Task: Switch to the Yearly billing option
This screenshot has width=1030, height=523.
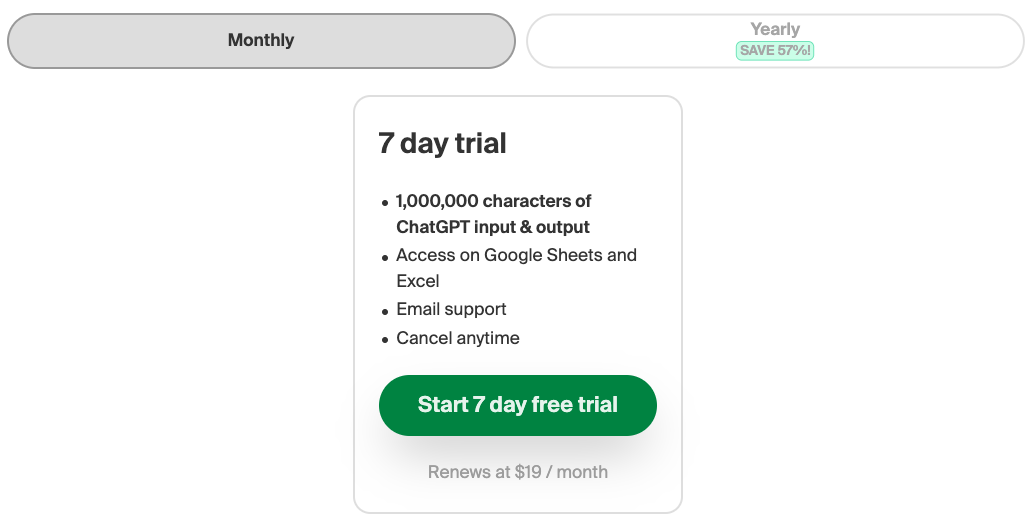Action: click(775, 41)
